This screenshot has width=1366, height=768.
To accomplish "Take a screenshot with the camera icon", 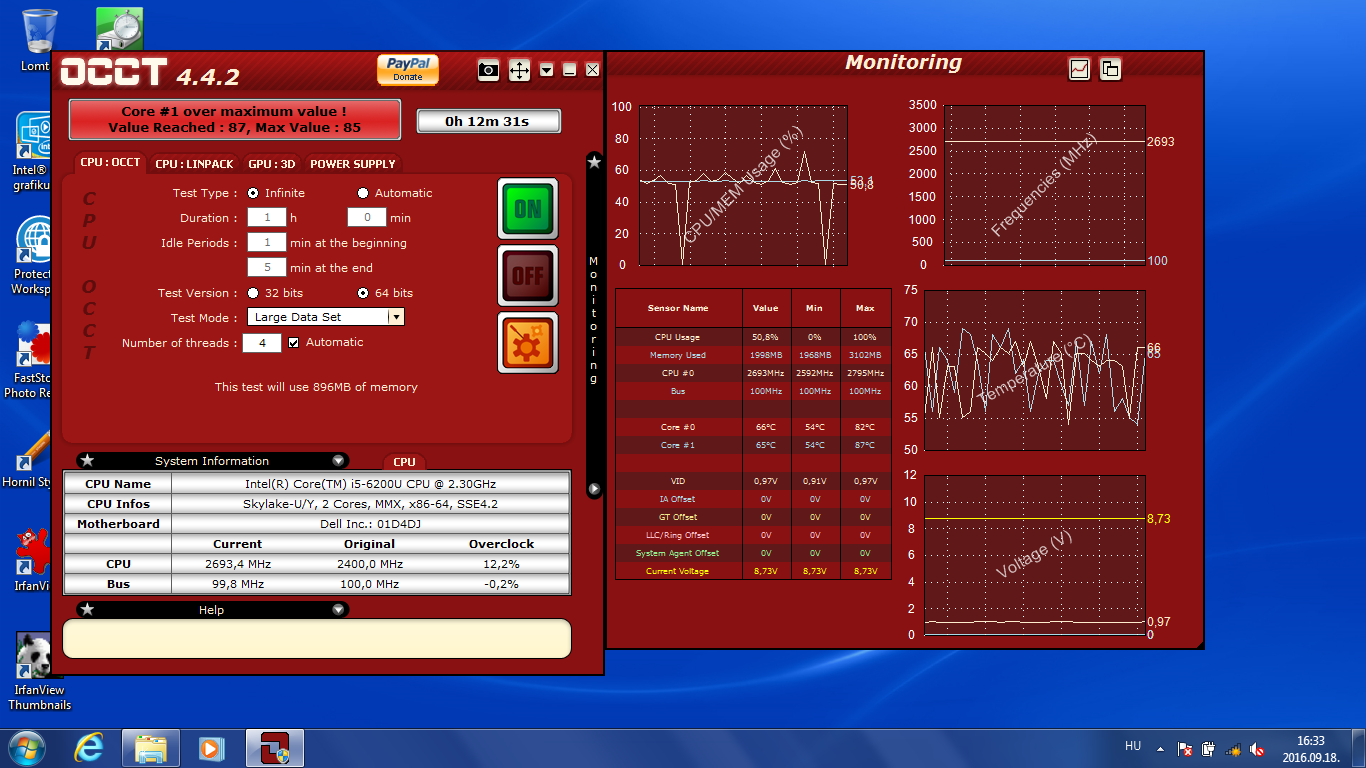I will point(488,70).
